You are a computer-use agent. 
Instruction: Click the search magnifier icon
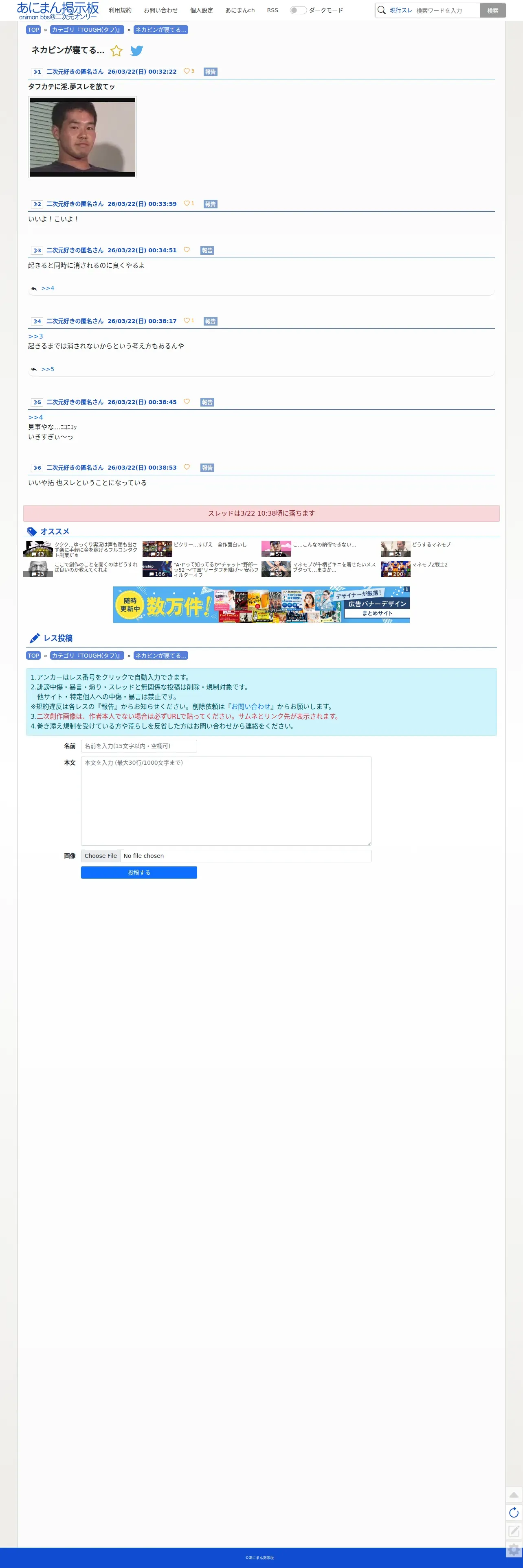tap(382, 10)
